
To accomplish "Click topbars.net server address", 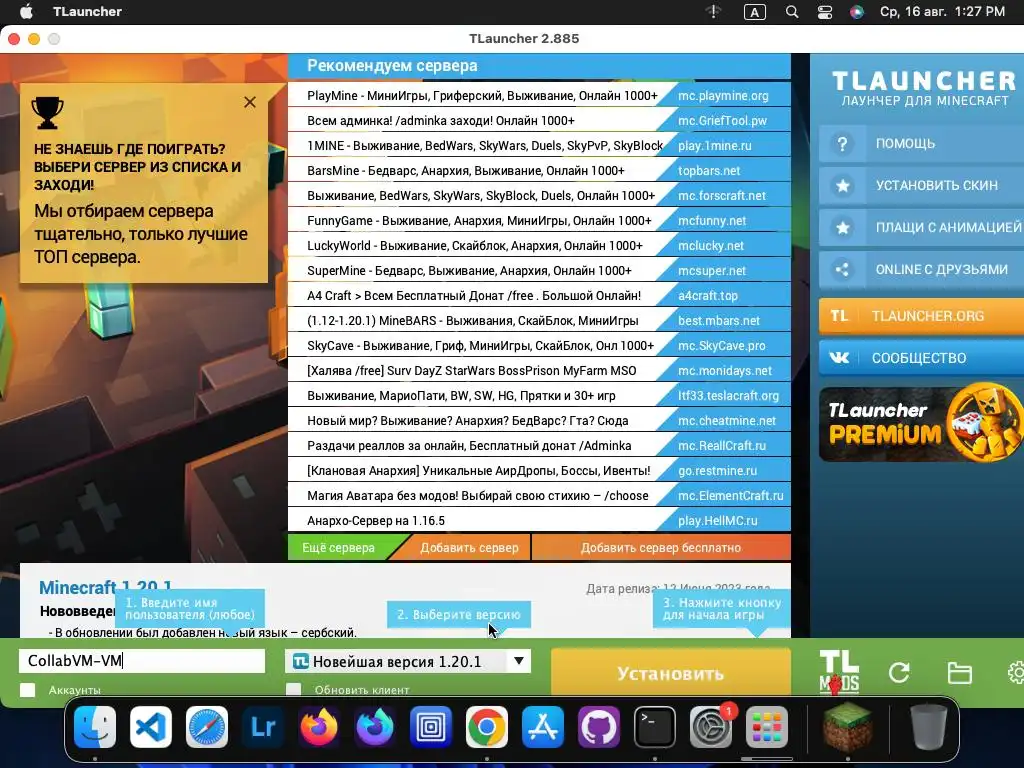I will [709, 170].
